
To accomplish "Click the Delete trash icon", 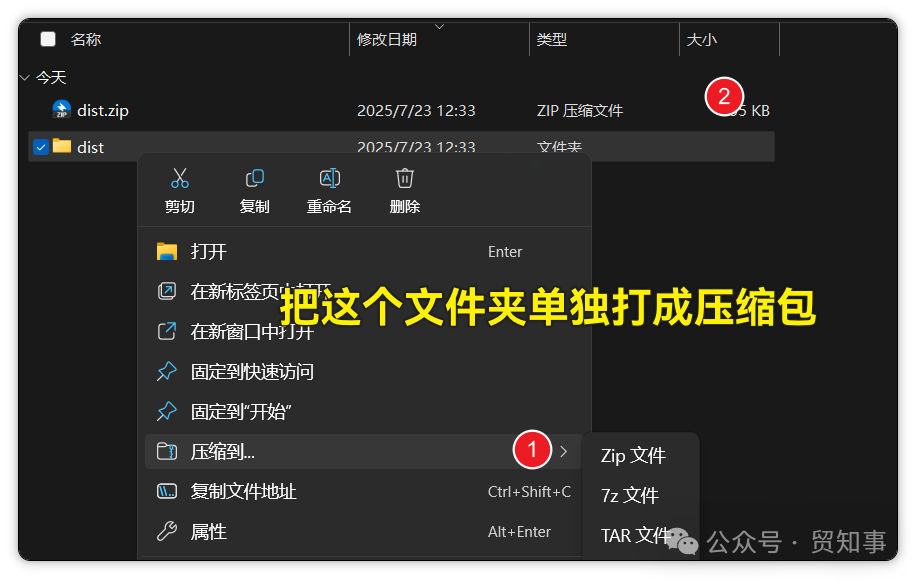I will pyautogui.click(x=404, y=177).
